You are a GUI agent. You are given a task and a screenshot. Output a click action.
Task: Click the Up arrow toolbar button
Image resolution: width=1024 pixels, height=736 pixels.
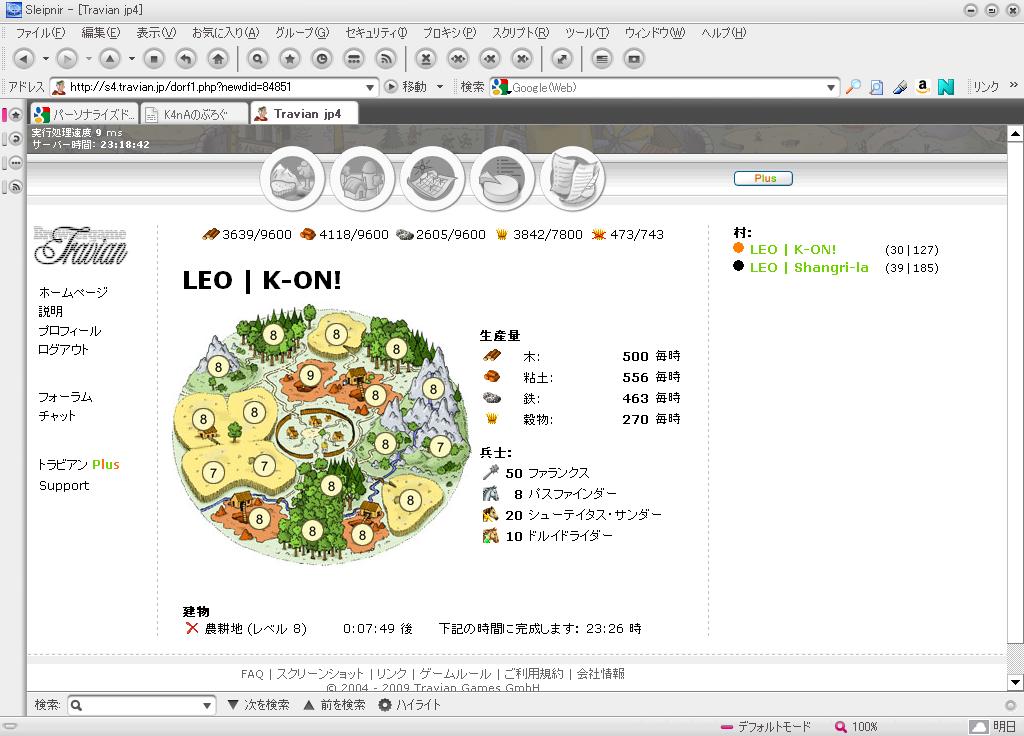110,59
